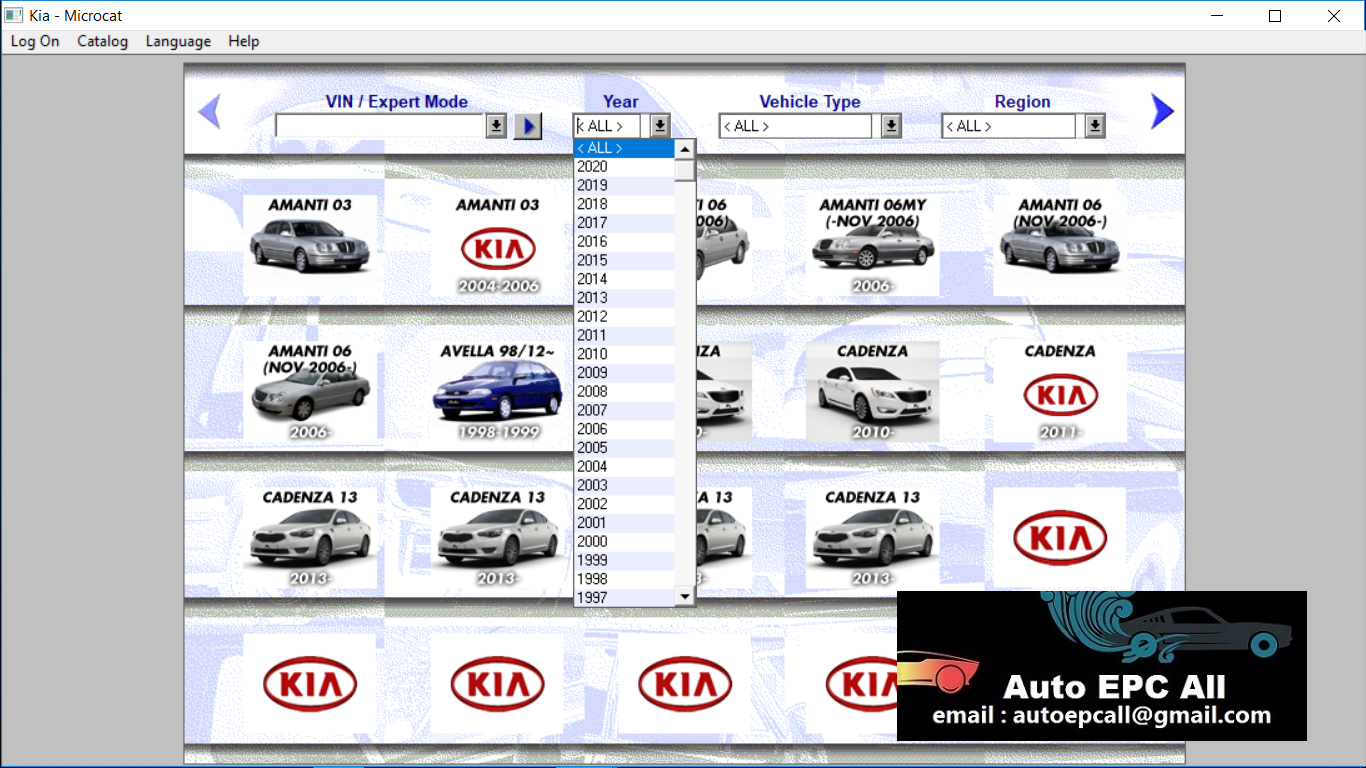Click the Year list scrollbar up arrow
This screenshot has width=1366, height=768.
pyautogui.click(x=684, y=150)
